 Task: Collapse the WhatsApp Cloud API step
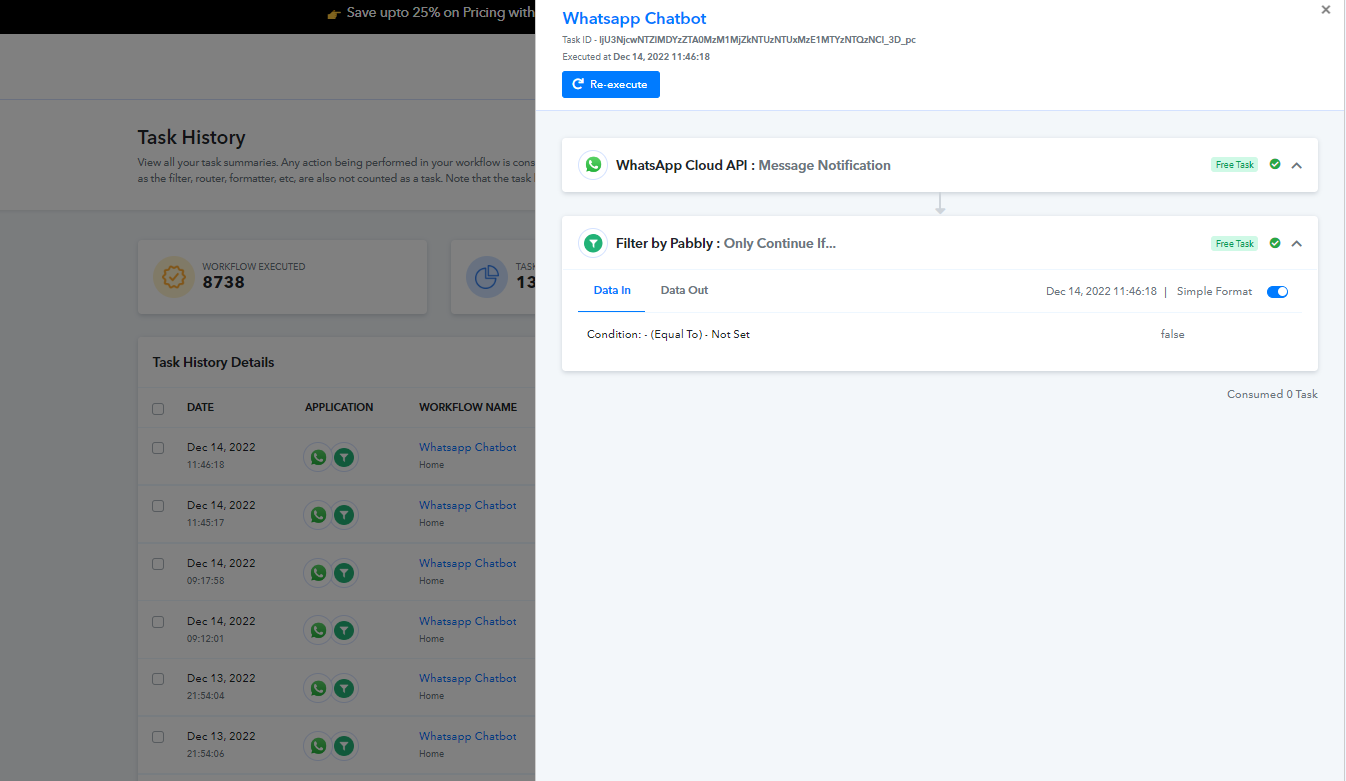1297,165
